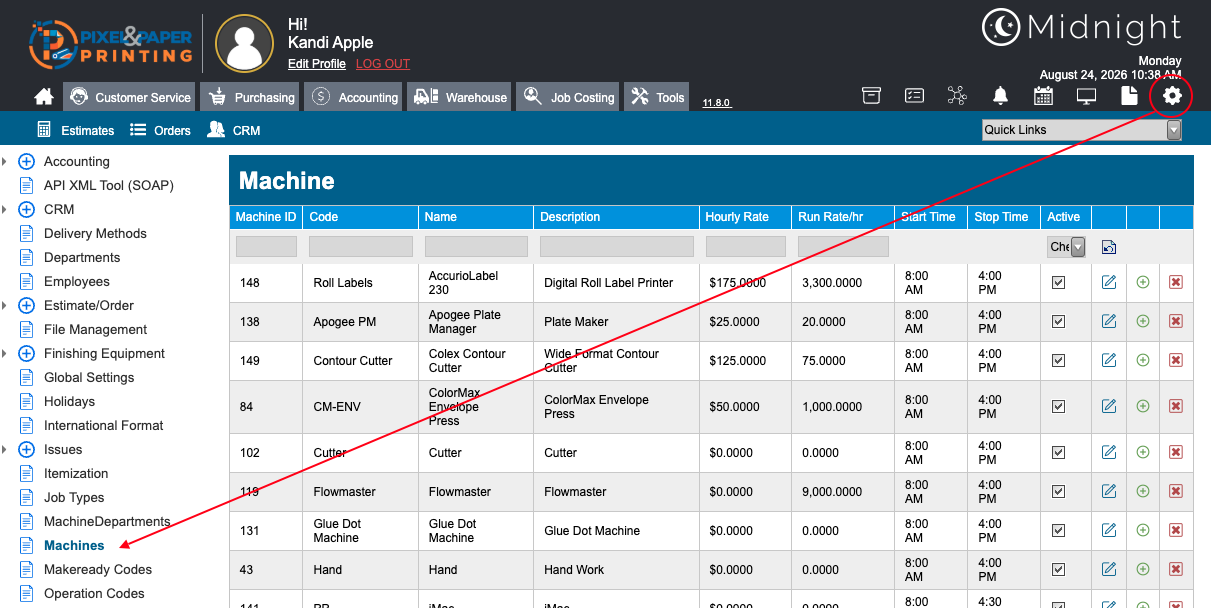This screenshot has width=1211, height=608.
Task: Open the Customer Service menu
Action: (x=130, y=97)
